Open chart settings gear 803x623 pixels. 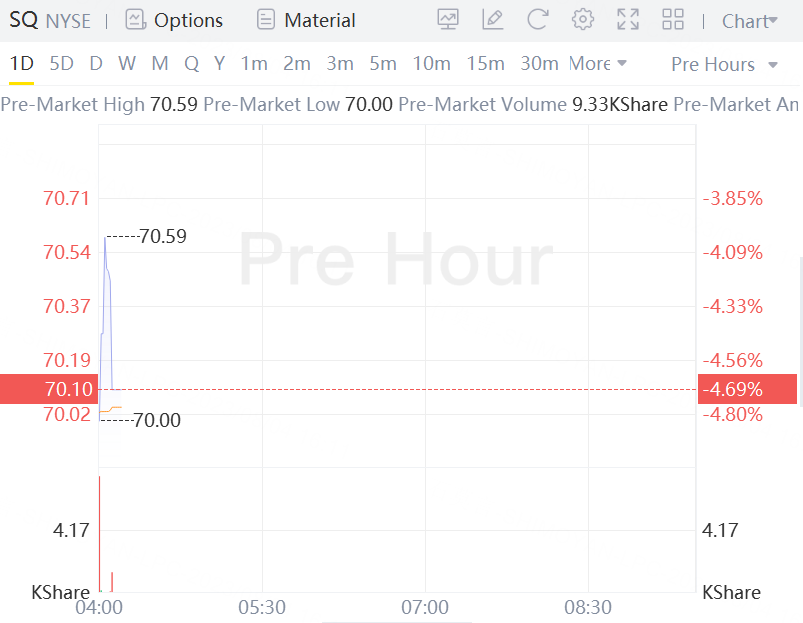(x=583, y=20)
